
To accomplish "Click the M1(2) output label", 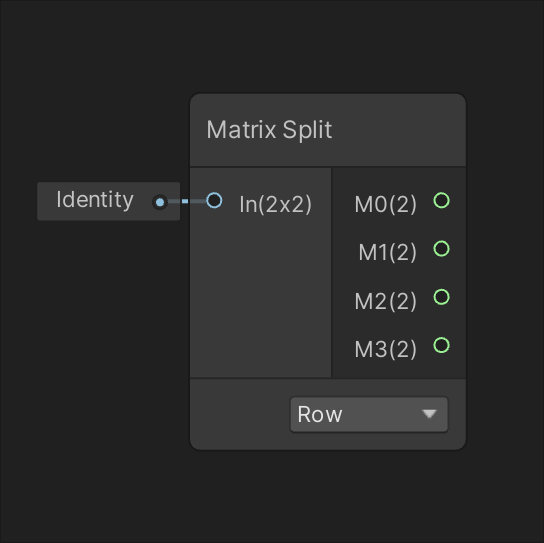I will click(387, 252).
